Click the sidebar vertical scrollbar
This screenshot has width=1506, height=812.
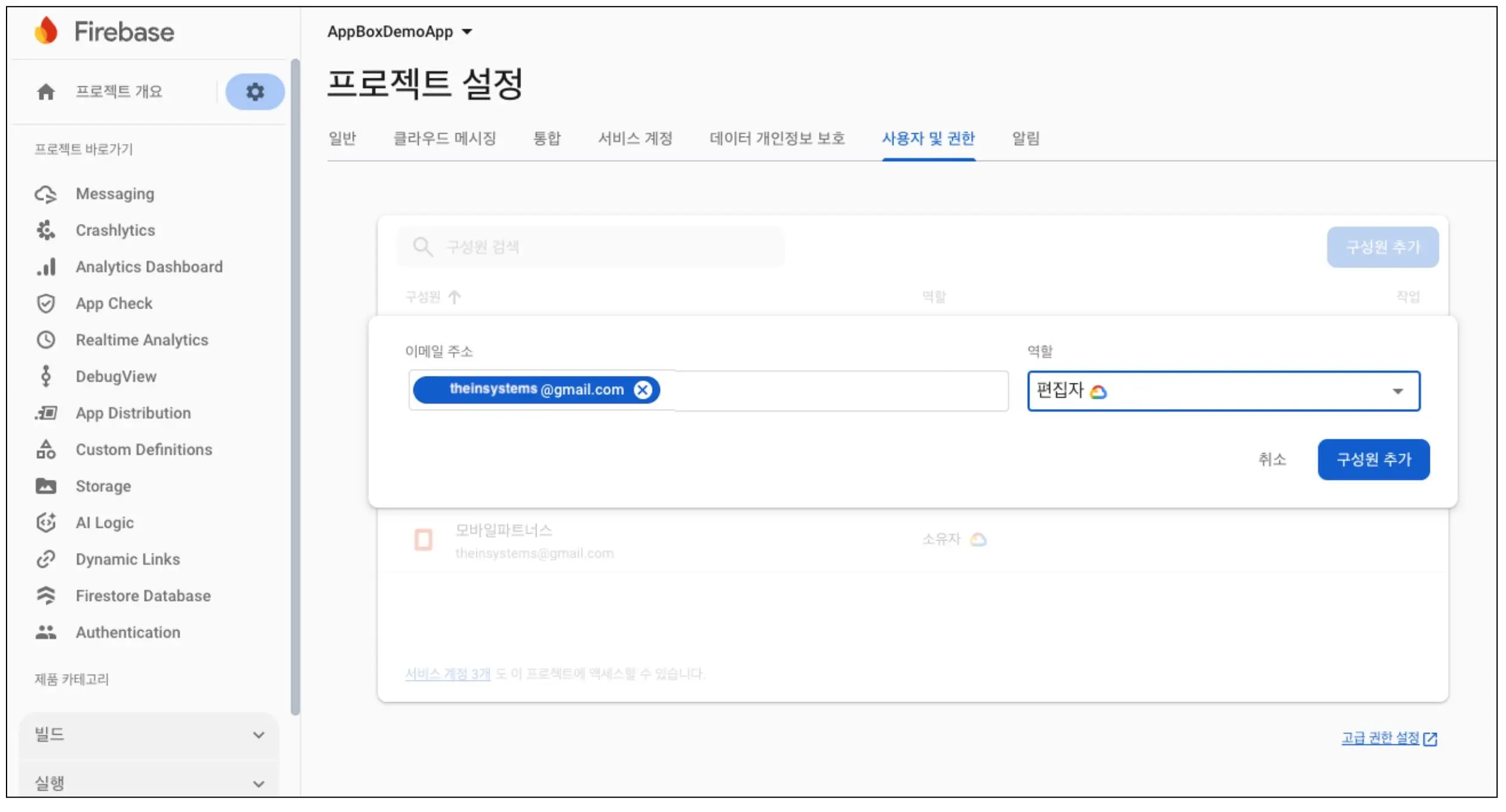(x=295, y=386)
